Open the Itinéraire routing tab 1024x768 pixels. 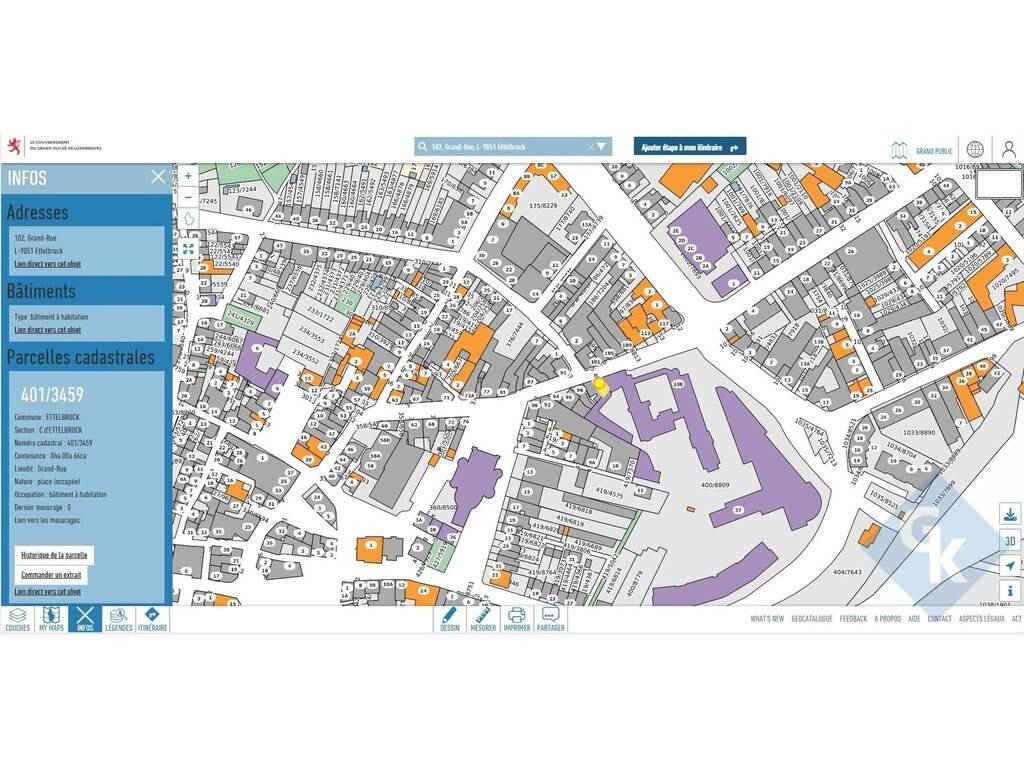pyautogui.click(x=152, y=619)
